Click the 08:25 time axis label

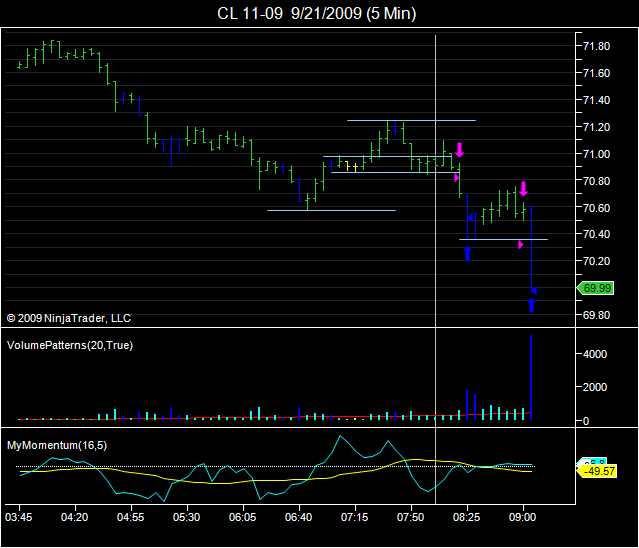coord(467,517)
